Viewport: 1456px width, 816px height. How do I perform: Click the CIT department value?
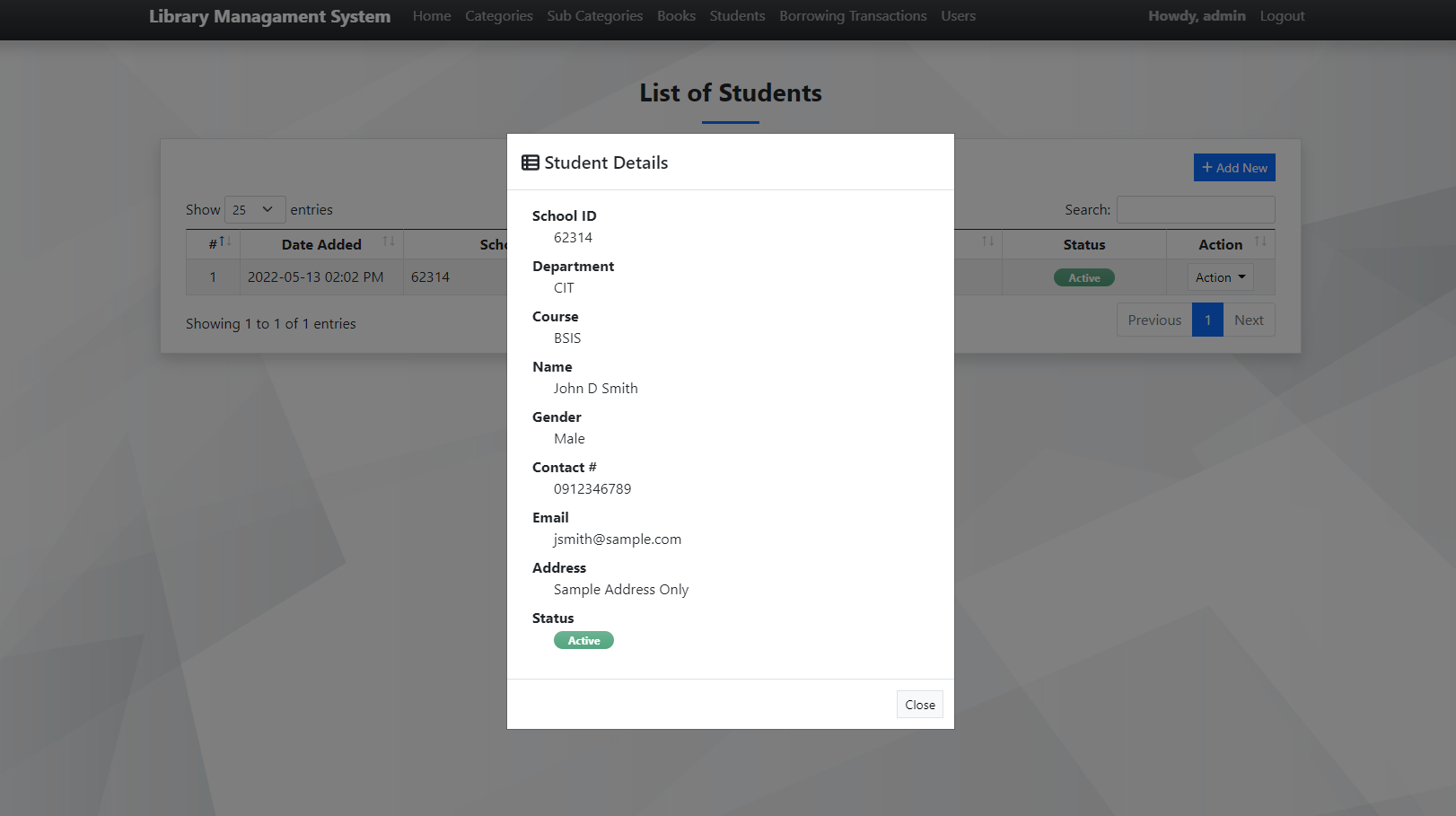(x=564, y=288)
